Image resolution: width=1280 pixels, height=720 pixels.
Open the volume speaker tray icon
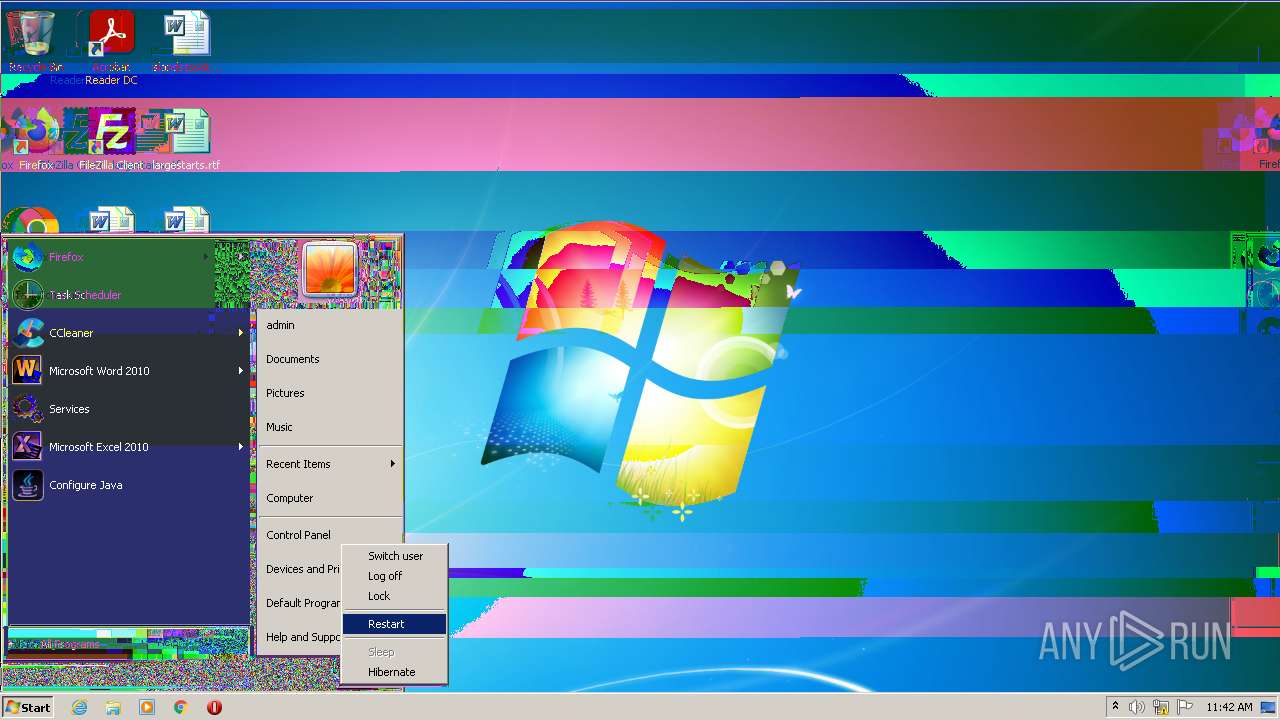1137,707
